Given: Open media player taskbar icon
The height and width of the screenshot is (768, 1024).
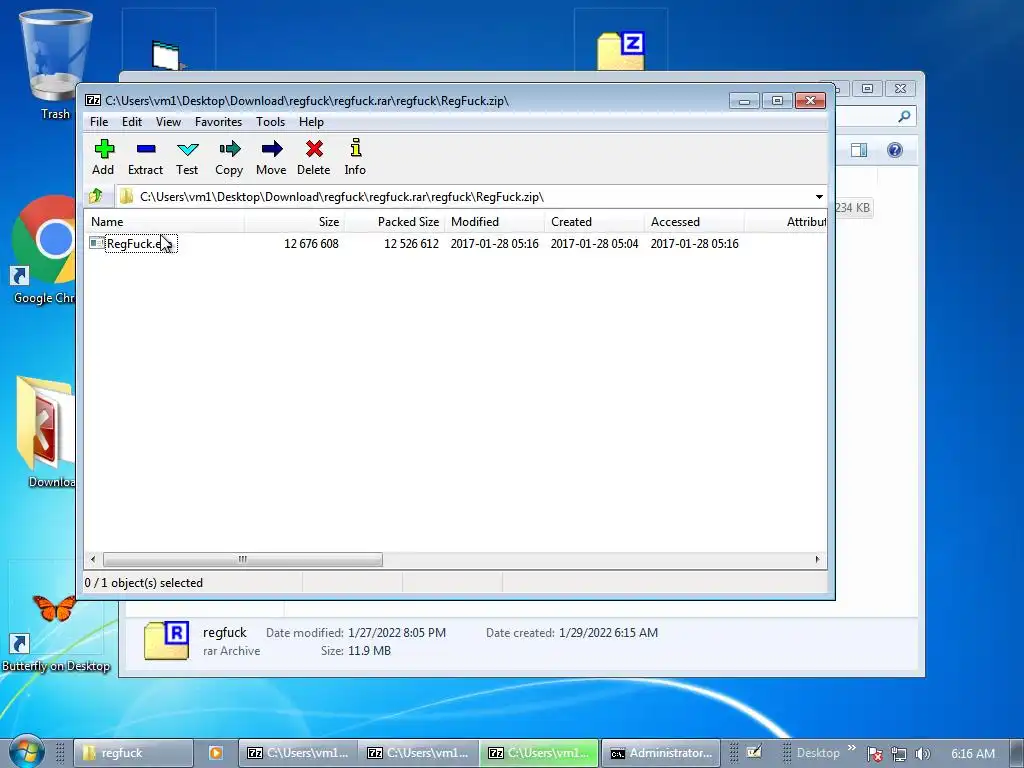Looking at the screenshot, I should point(216,753).
